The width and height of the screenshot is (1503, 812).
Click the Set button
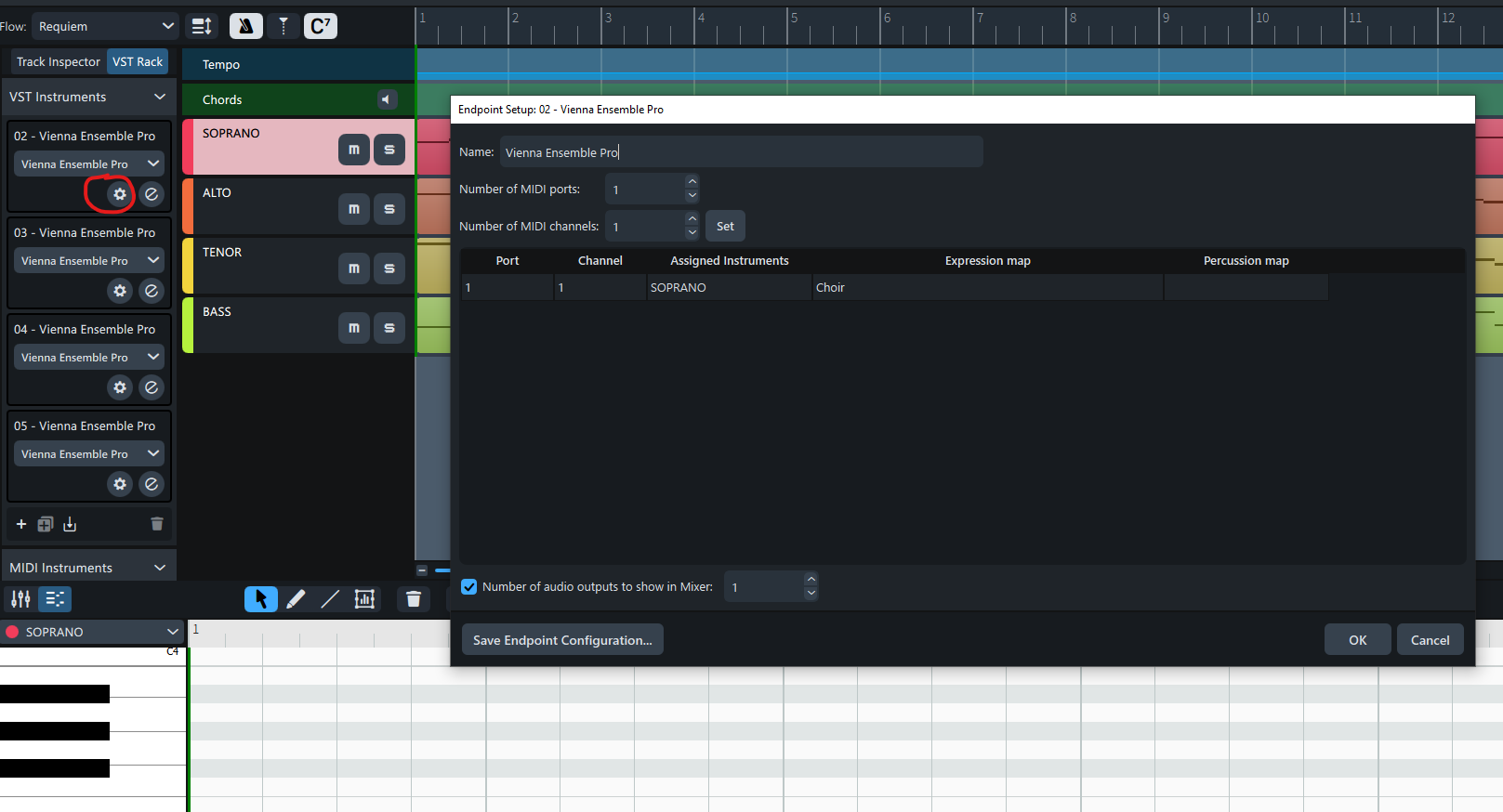725,226
